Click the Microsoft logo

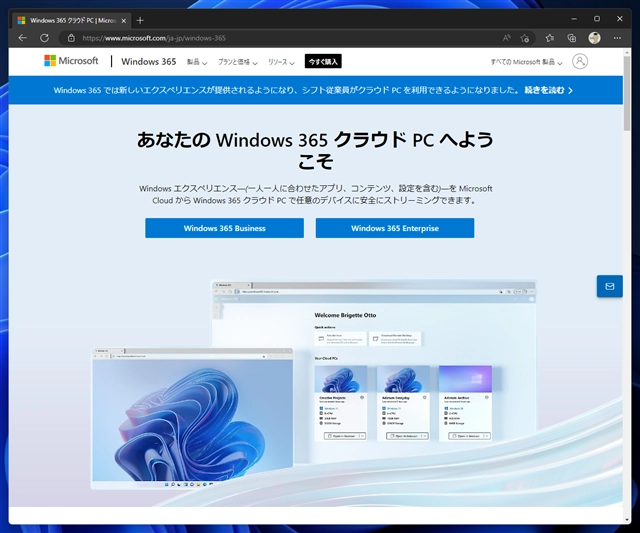(x=71, y=61)
